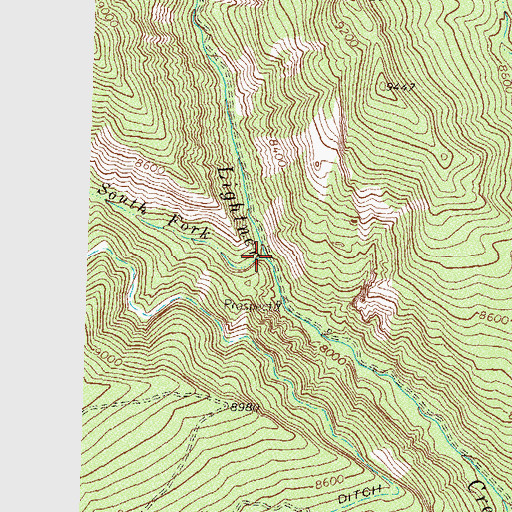Select the 8600 contour label next to DITCH

[330, 482]
